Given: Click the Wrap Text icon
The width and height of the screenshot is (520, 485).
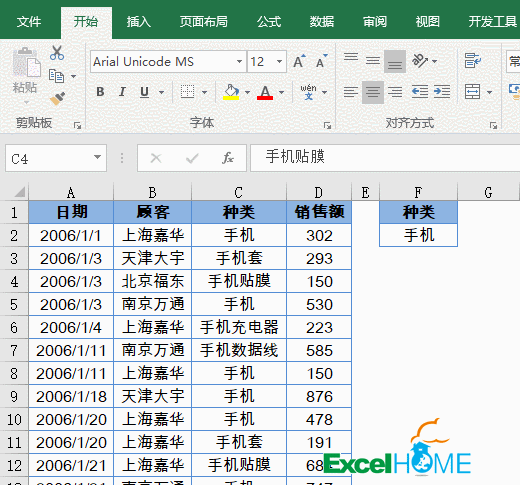Looking at the screenshot, I should (x=472, y=61).
